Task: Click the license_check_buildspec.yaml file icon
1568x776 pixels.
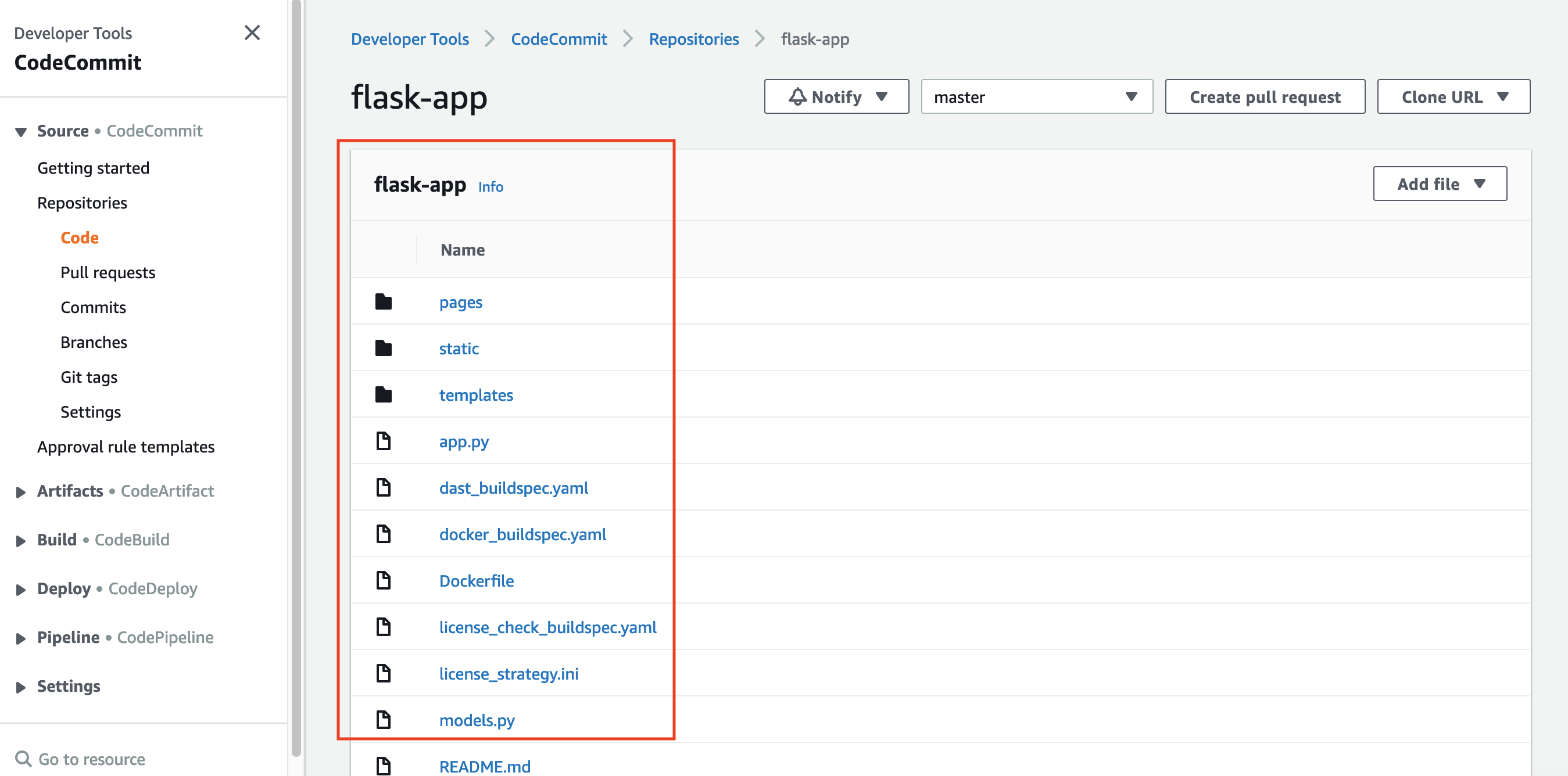Action: point(384,626)
